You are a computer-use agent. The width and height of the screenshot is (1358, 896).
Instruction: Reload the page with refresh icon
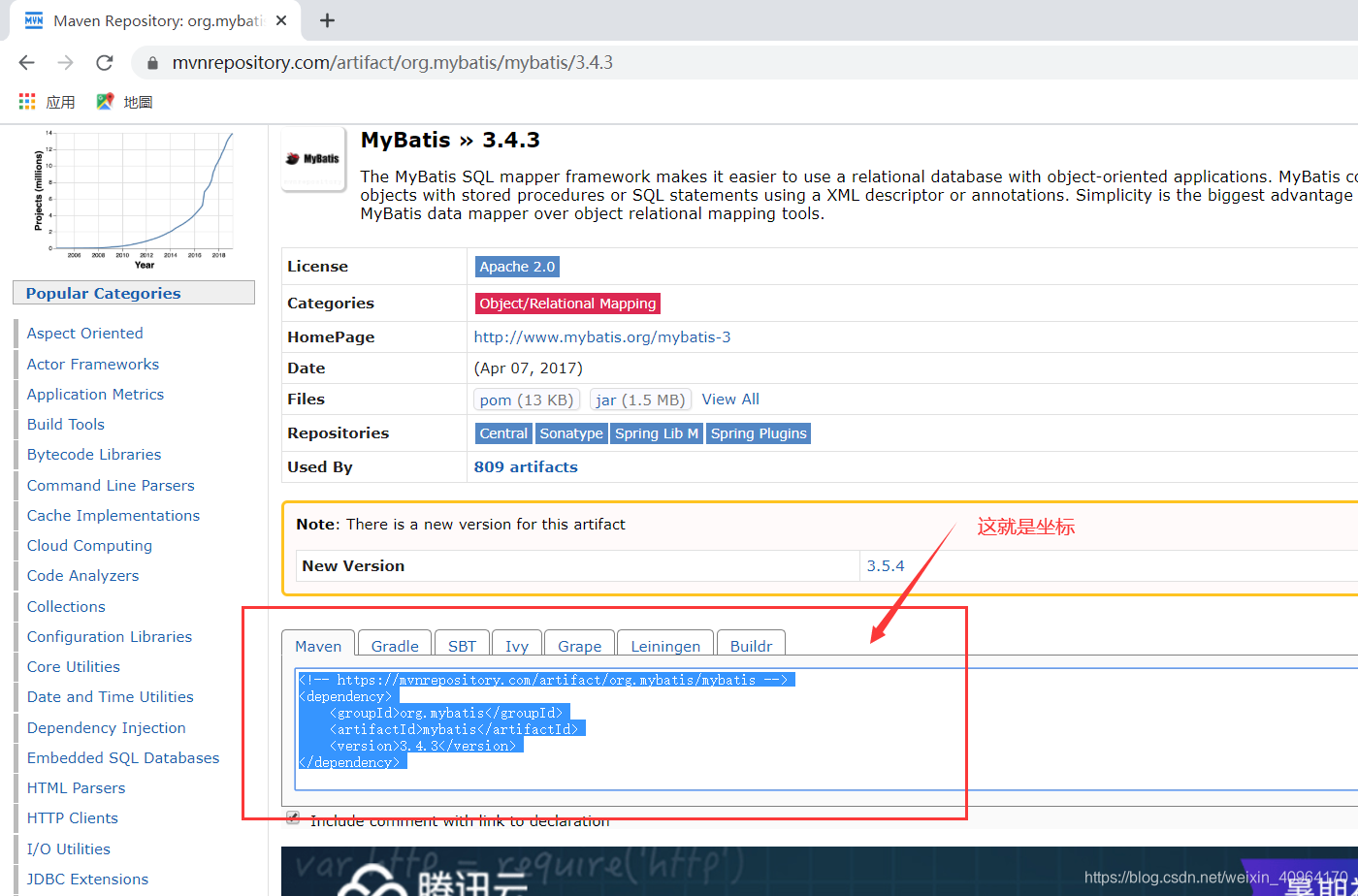coord(105,63)
